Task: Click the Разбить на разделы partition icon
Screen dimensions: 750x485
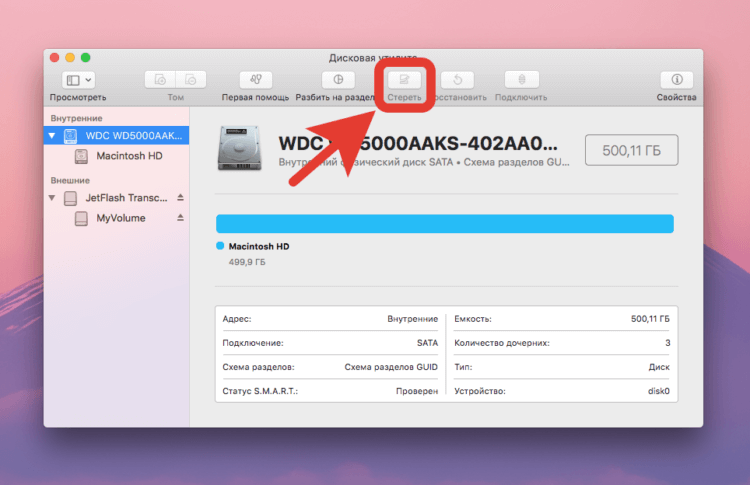Action: click(338, 79)
